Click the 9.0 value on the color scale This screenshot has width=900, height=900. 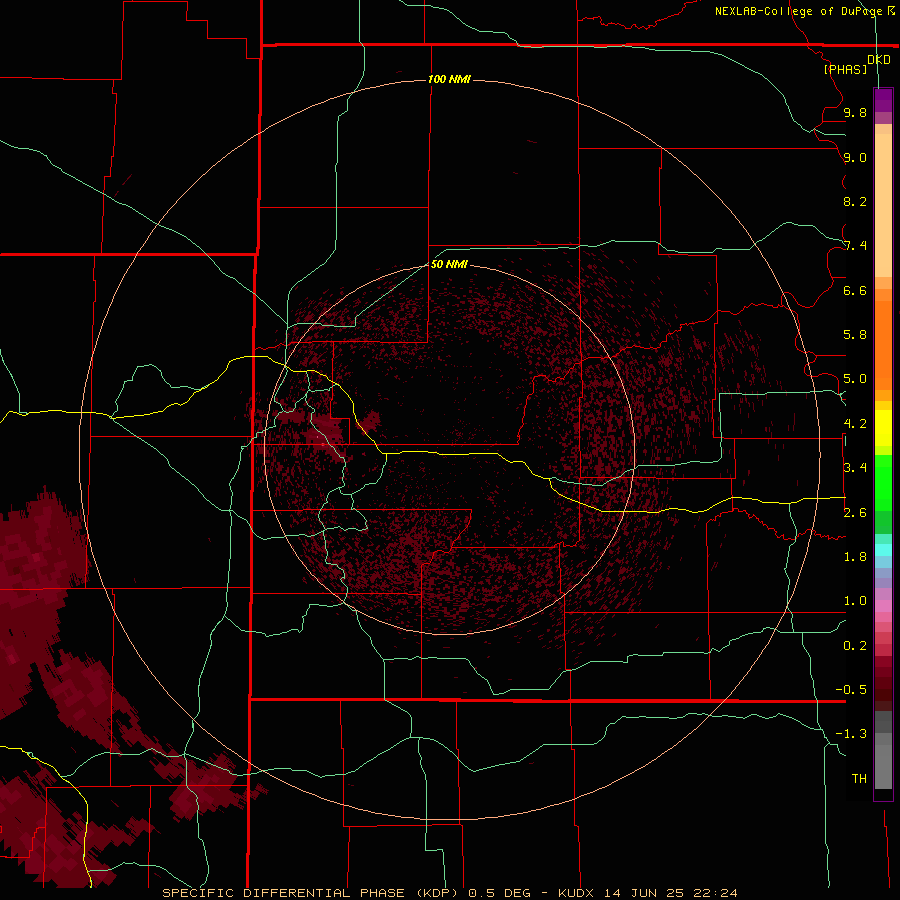click(x=855, y=157)
